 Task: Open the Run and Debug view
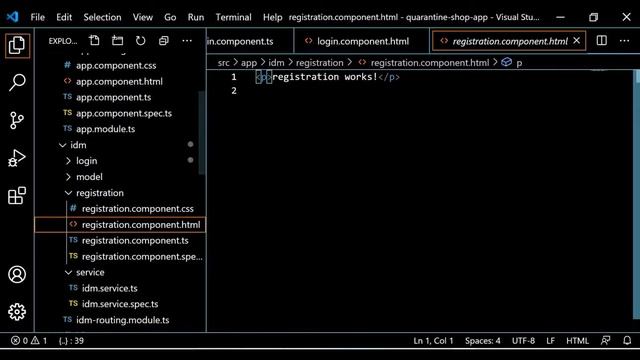(17, 158)
